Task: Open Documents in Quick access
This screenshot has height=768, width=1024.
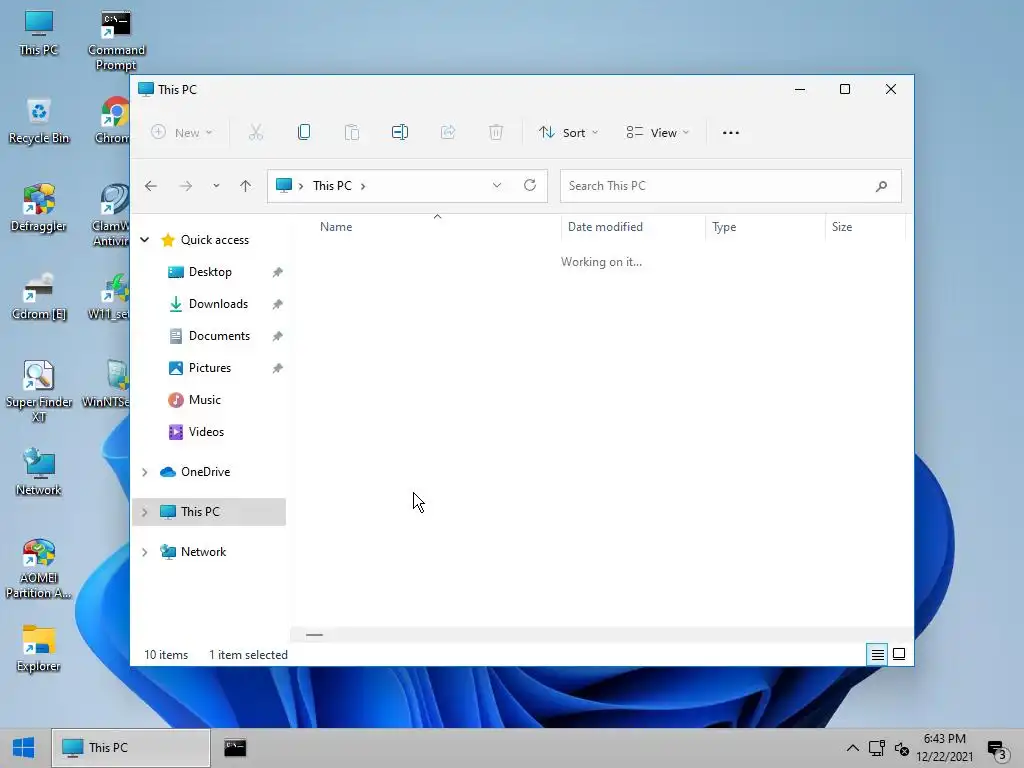Action: tap(219, 336)
